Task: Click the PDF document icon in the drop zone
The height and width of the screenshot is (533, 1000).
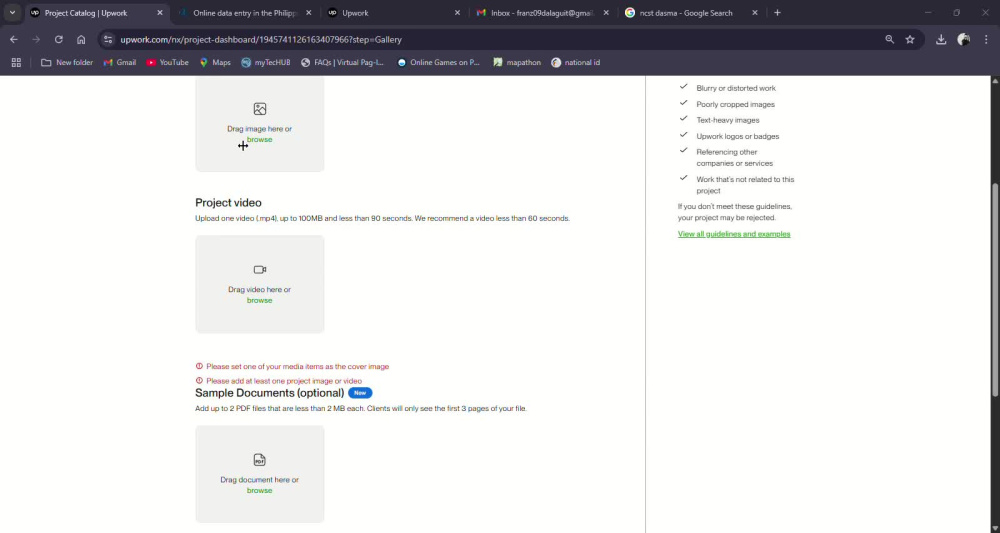Action: (260, 460)
